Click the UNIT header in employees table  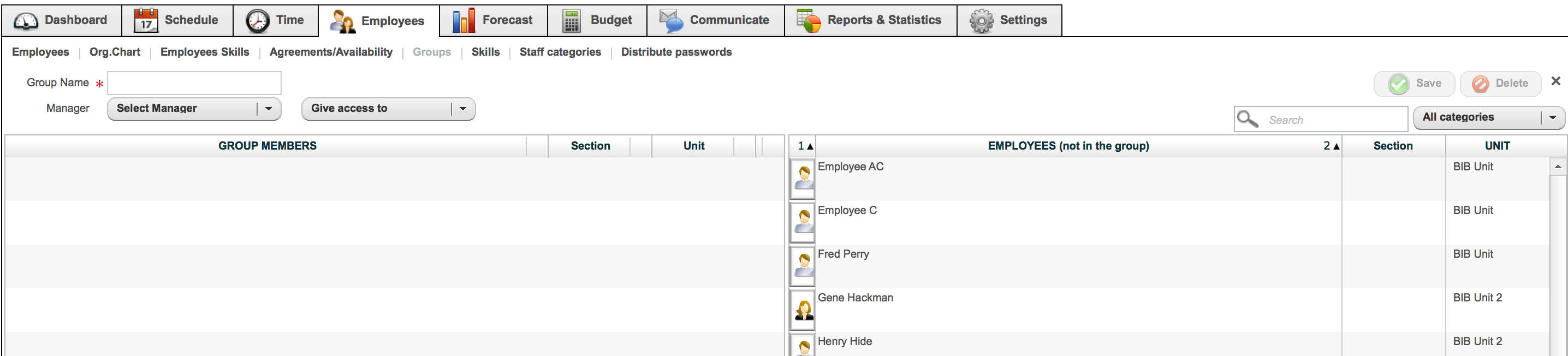click(x=1497, y=146)
